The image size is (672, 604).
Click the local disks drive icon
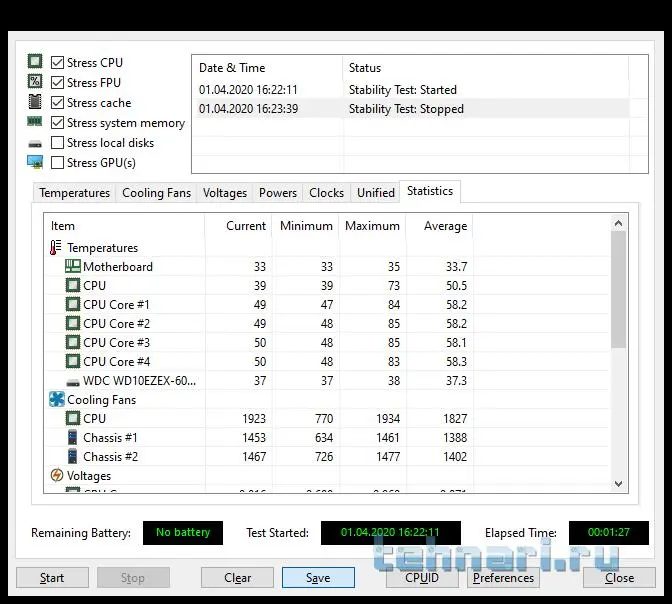coord(35,144)
